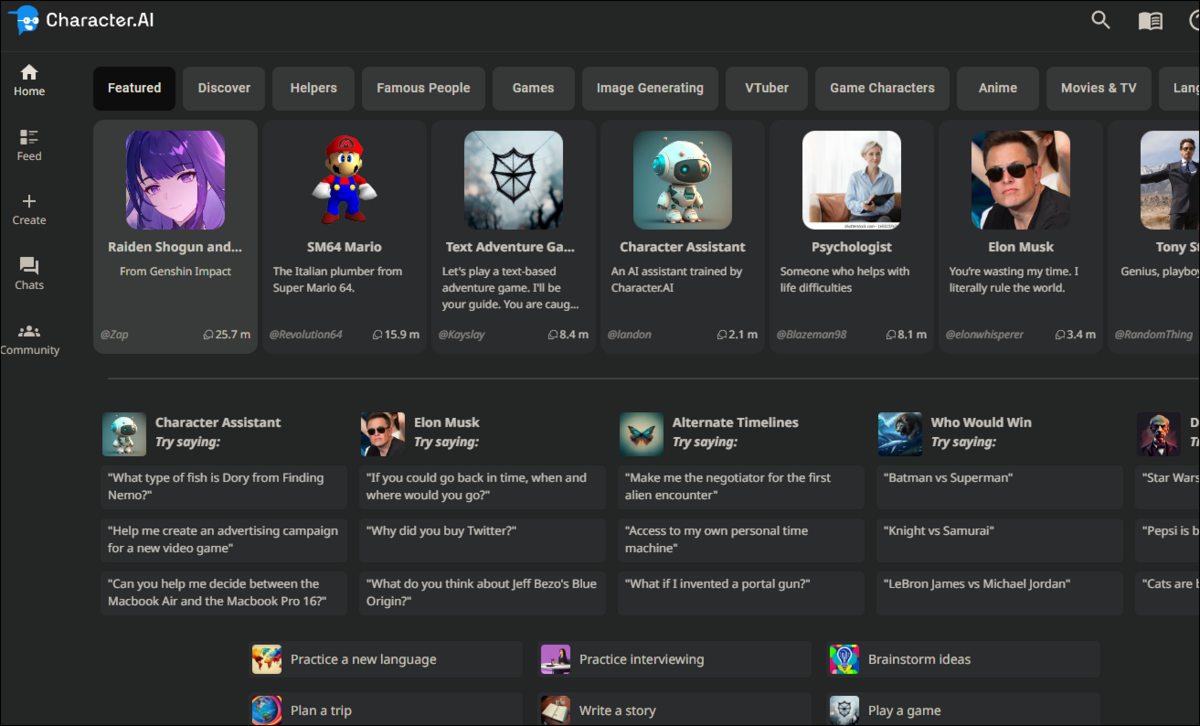The height and width of the screenshot is (726, 1200).
Task: Click Brainstorm ideas
Action: (x=963, y=659)
